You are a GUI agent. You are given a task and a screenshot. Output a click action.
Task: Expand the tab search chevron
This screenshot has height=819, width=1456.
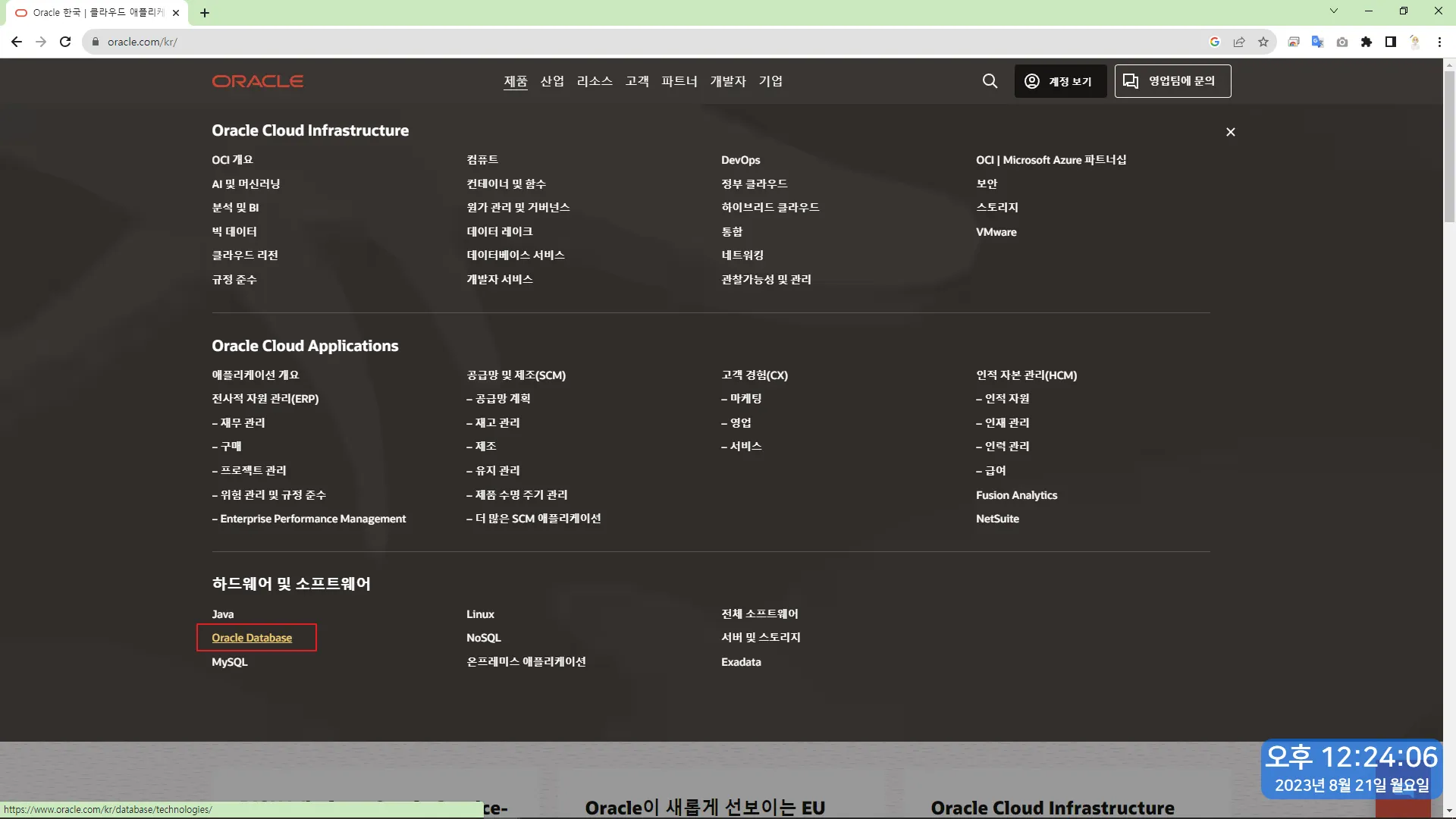tap(1334, 11)
